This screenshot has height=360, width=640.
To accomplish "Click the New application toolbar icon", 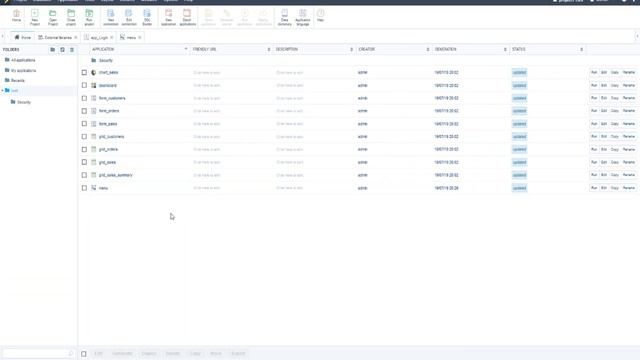I will pos(168,17).
